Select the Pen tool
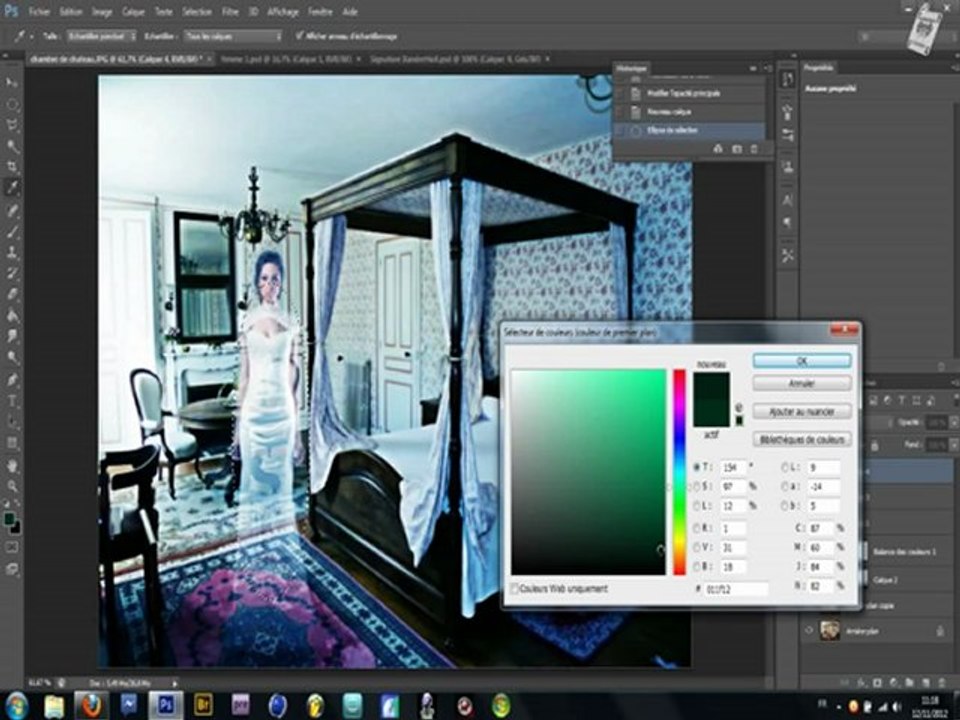Viewport: 960px width, 720px height. [x=12, y=380]
